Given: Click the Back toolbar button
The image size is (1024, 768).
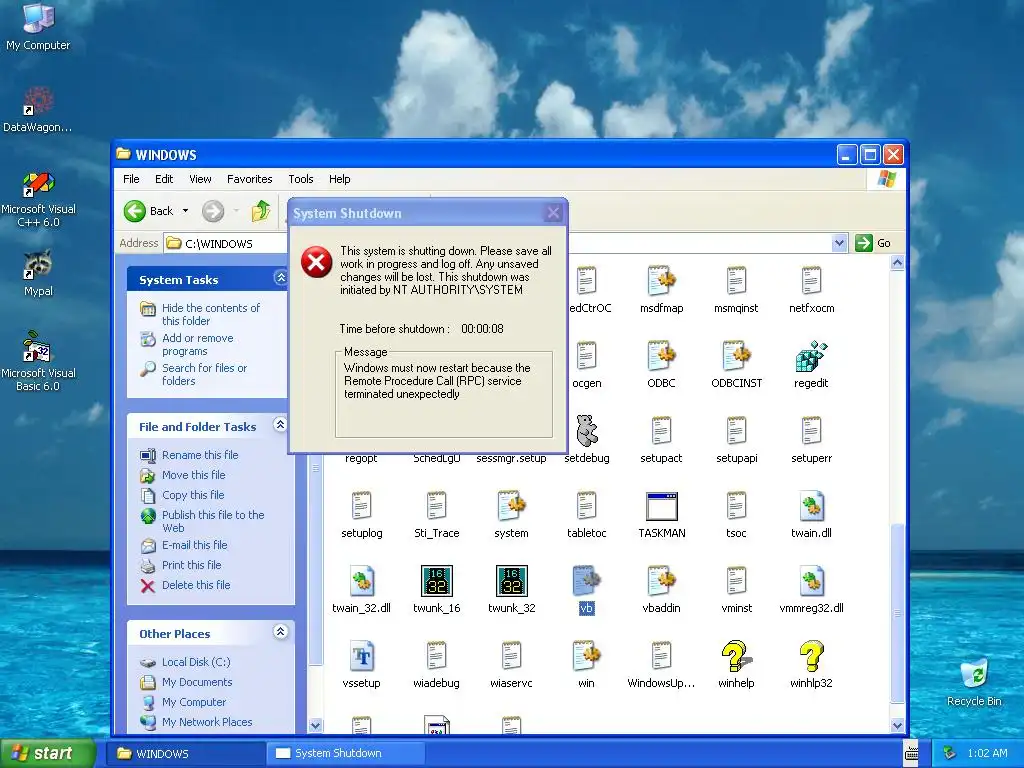Looking at the screenshot, I should click(149, 211).
